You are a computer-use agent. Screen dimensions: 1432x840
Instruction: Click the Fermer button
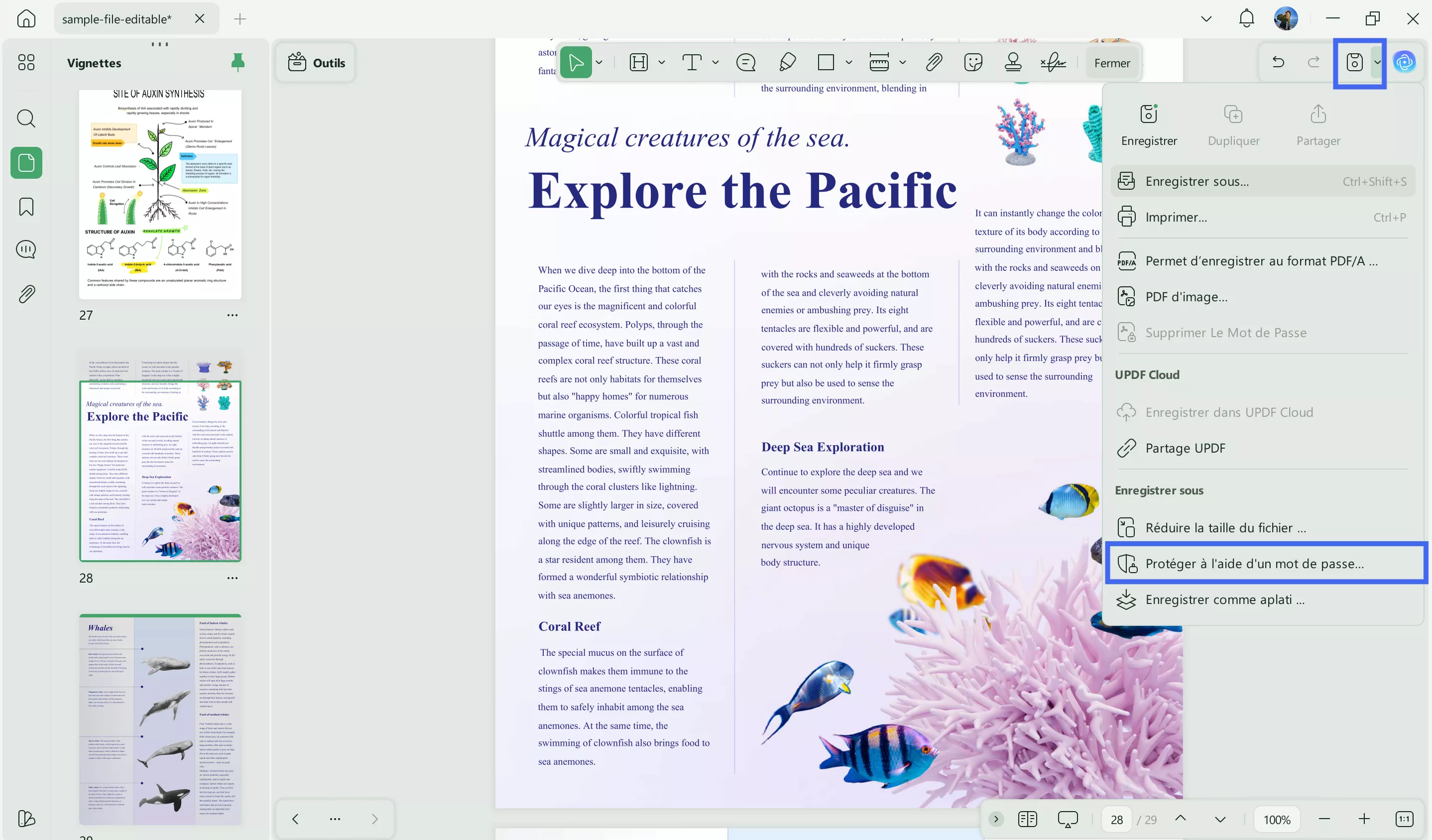(x=1112, y=63)
